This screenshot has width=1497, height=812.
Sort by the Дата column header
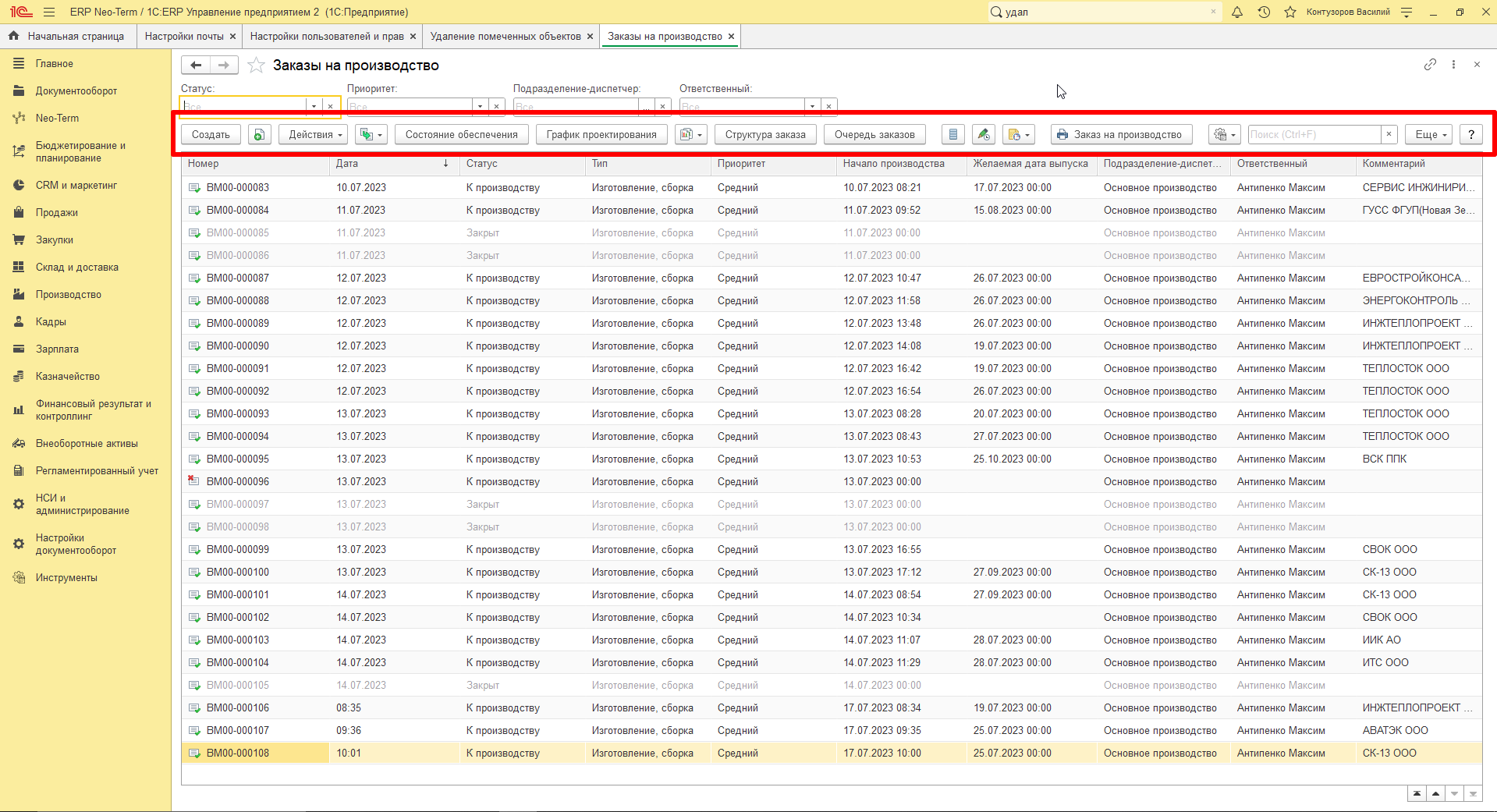[x=393, y=164]
